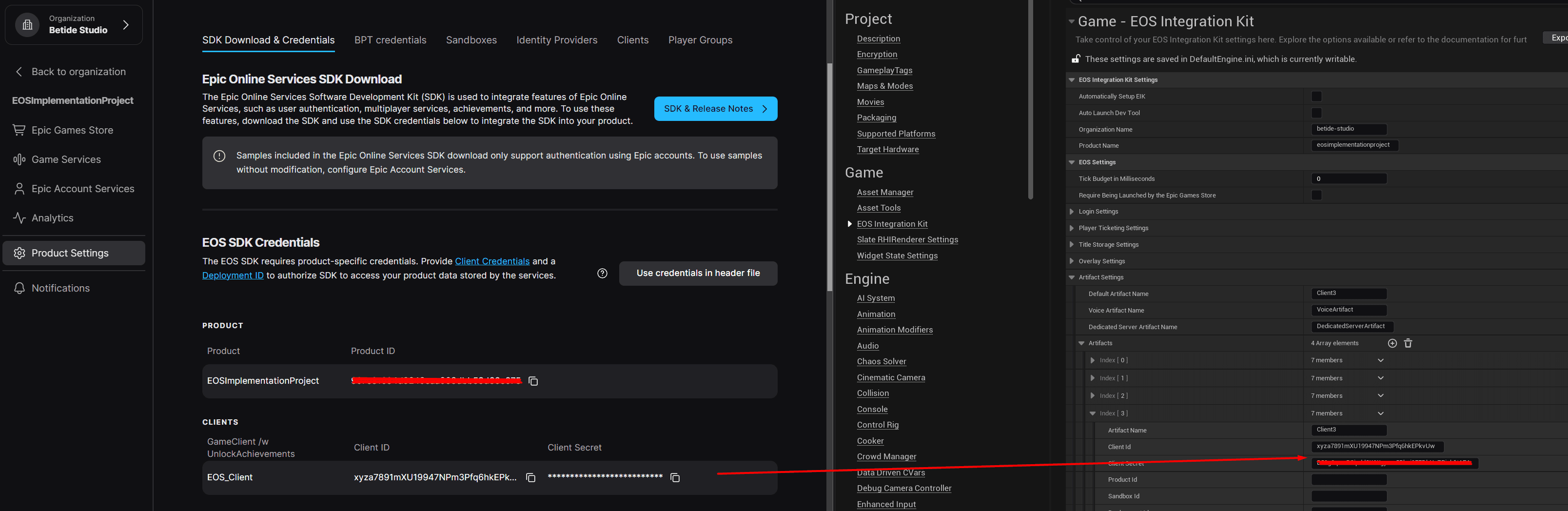Expand Artifacts Index [ 0 ] entry
The image size is (1568, 511).
tap(1093, 360)
